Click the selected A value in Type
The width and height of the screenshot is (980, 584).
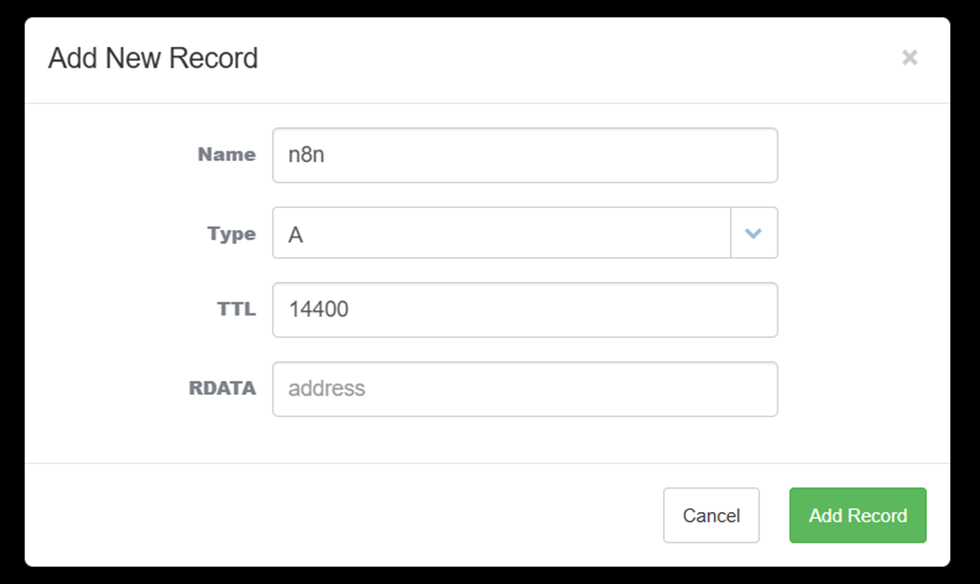coord(296,234)
